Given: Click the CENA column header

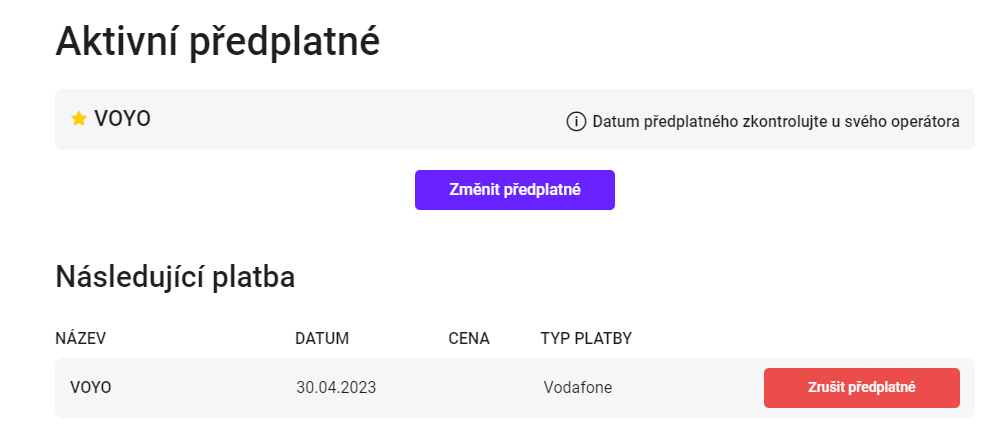Looking at the screenshot, I should (x=469, y=338).
